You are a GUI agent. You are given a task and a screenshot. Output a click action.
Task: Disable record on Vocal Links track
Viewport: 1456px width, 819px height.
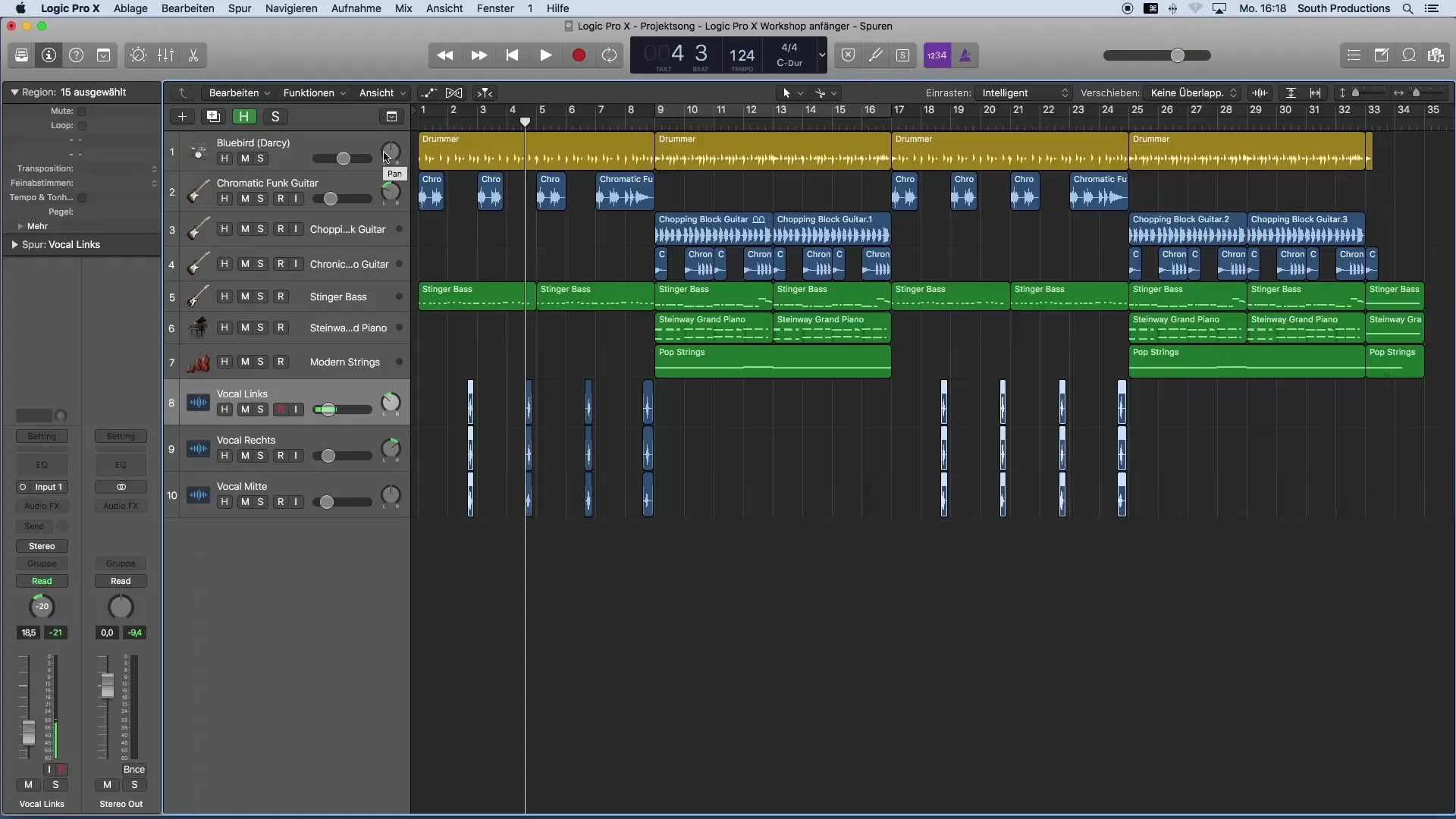click(x=281, y=409)
